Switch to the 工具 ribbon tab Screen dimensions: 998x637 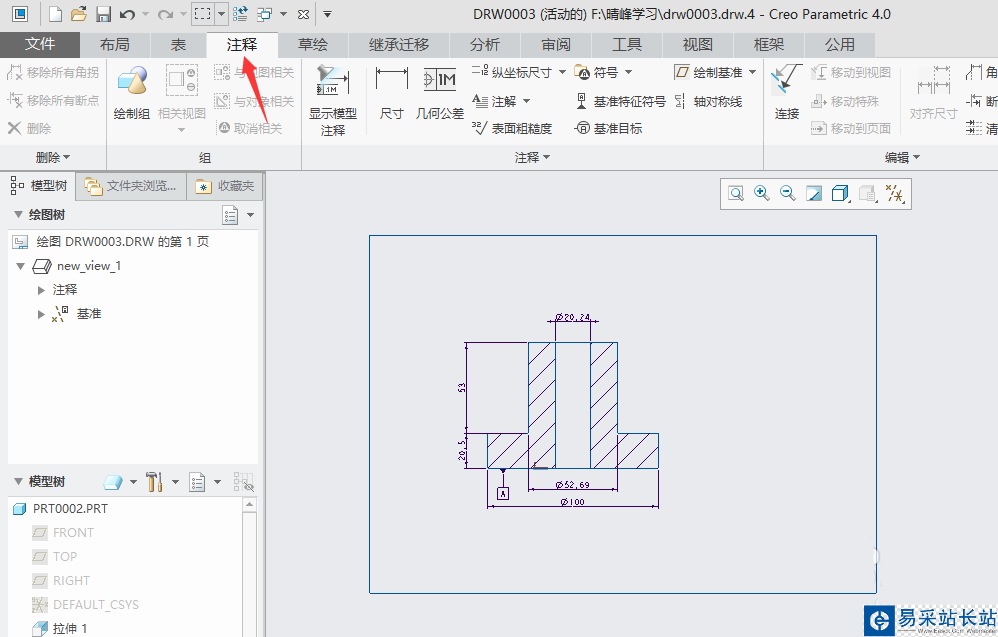coord(627,45)
